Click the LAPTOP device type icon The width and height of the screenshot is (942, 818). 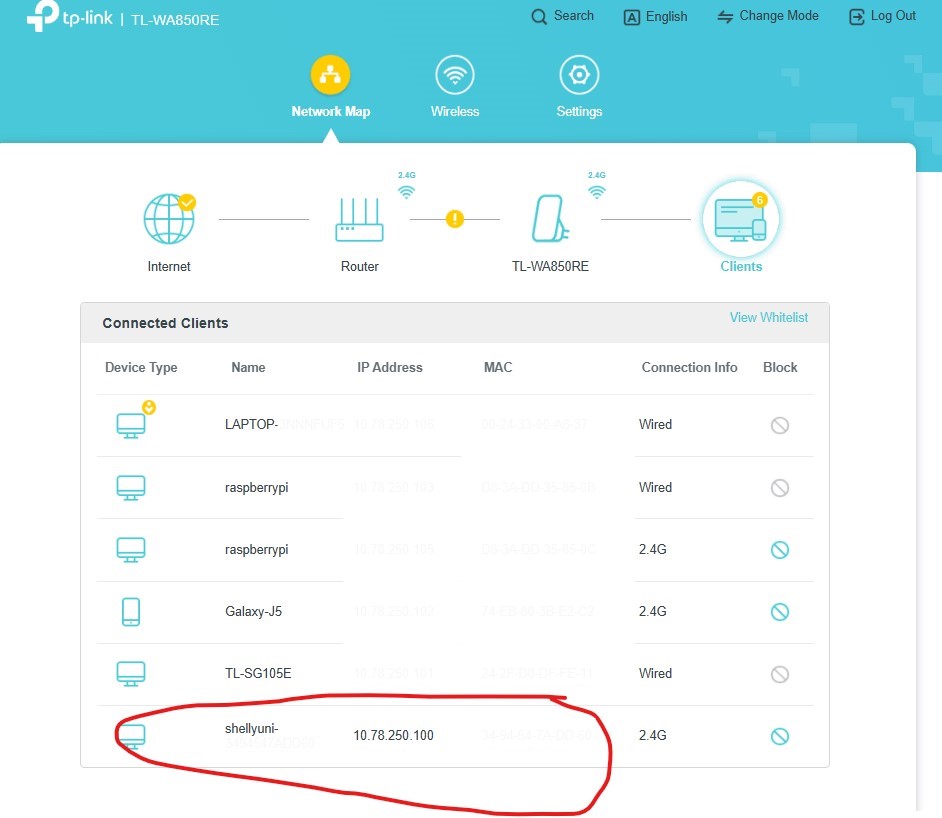tap(131, 425)
